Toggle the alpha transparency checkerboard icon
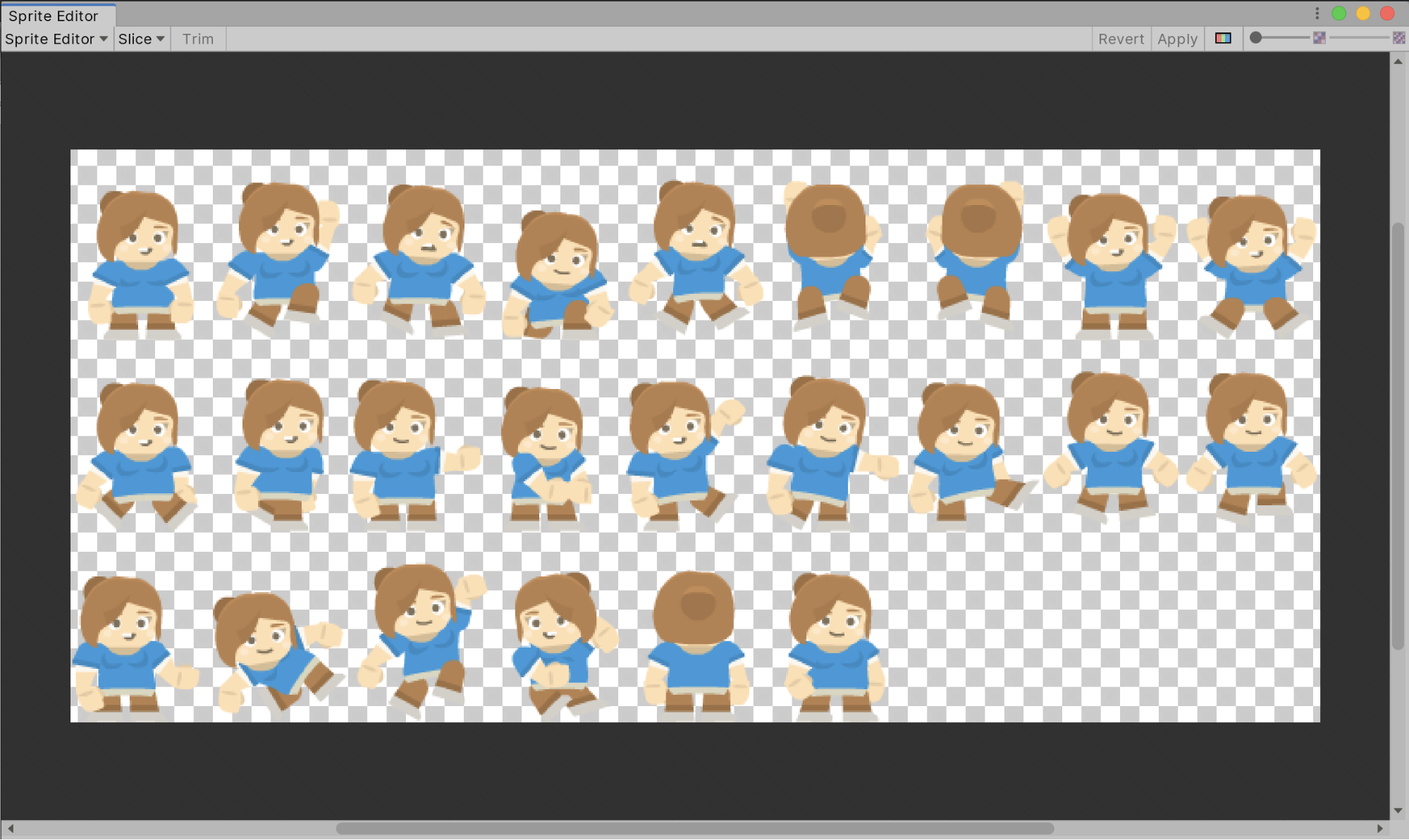 (1400, 38)
